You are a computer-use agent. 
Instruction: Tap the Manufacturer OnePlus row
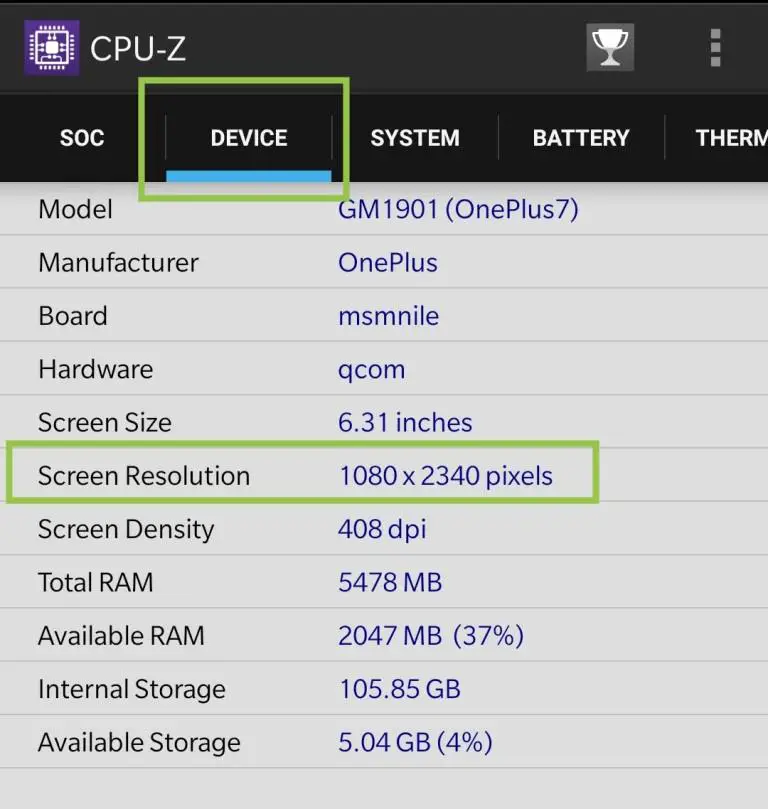[384, 262]
